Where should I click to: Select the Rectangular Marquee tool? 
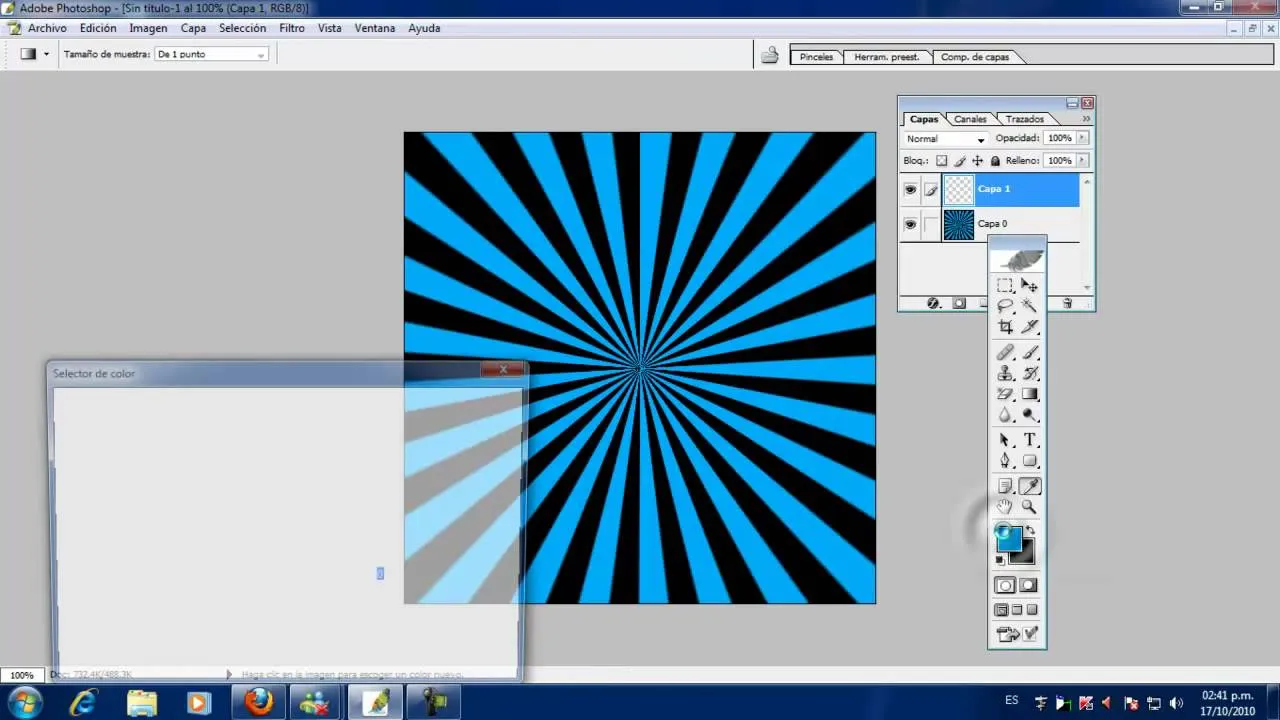click(x=1005, y=286)
